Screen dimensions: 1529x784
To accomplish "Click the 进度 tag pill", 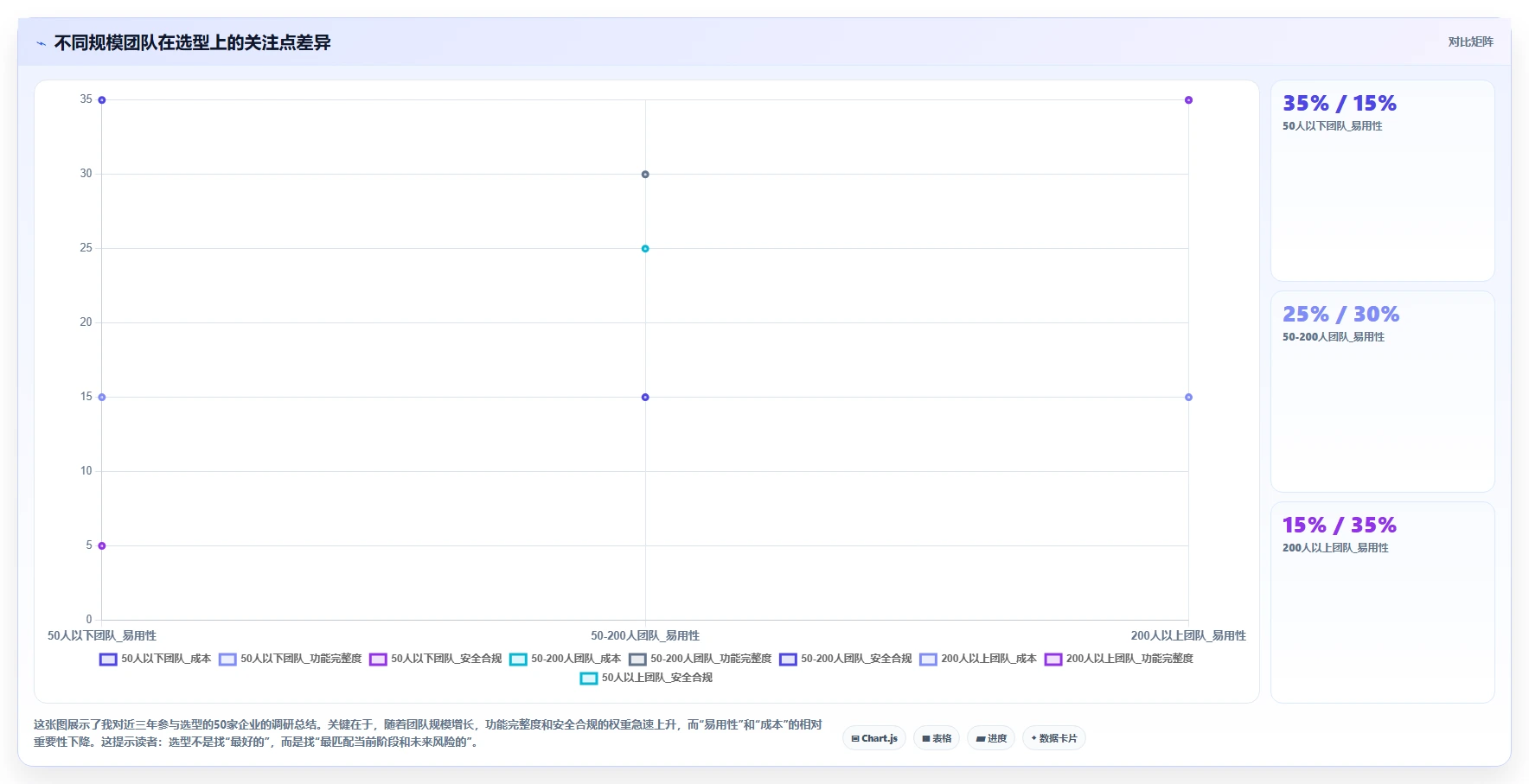I will [x=991, y=738].
